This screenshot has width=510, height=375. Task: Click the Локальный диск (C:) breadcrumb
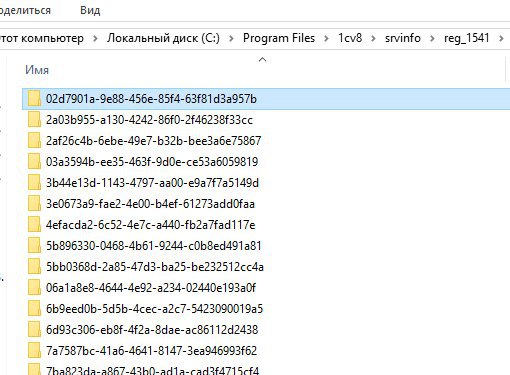click(163, 38)
